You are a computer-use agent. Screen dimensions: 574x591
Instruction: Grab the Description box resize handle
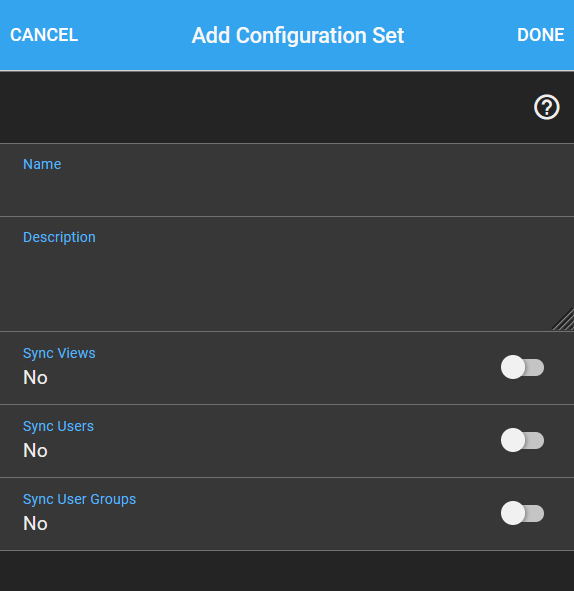[x=563, y=320]
